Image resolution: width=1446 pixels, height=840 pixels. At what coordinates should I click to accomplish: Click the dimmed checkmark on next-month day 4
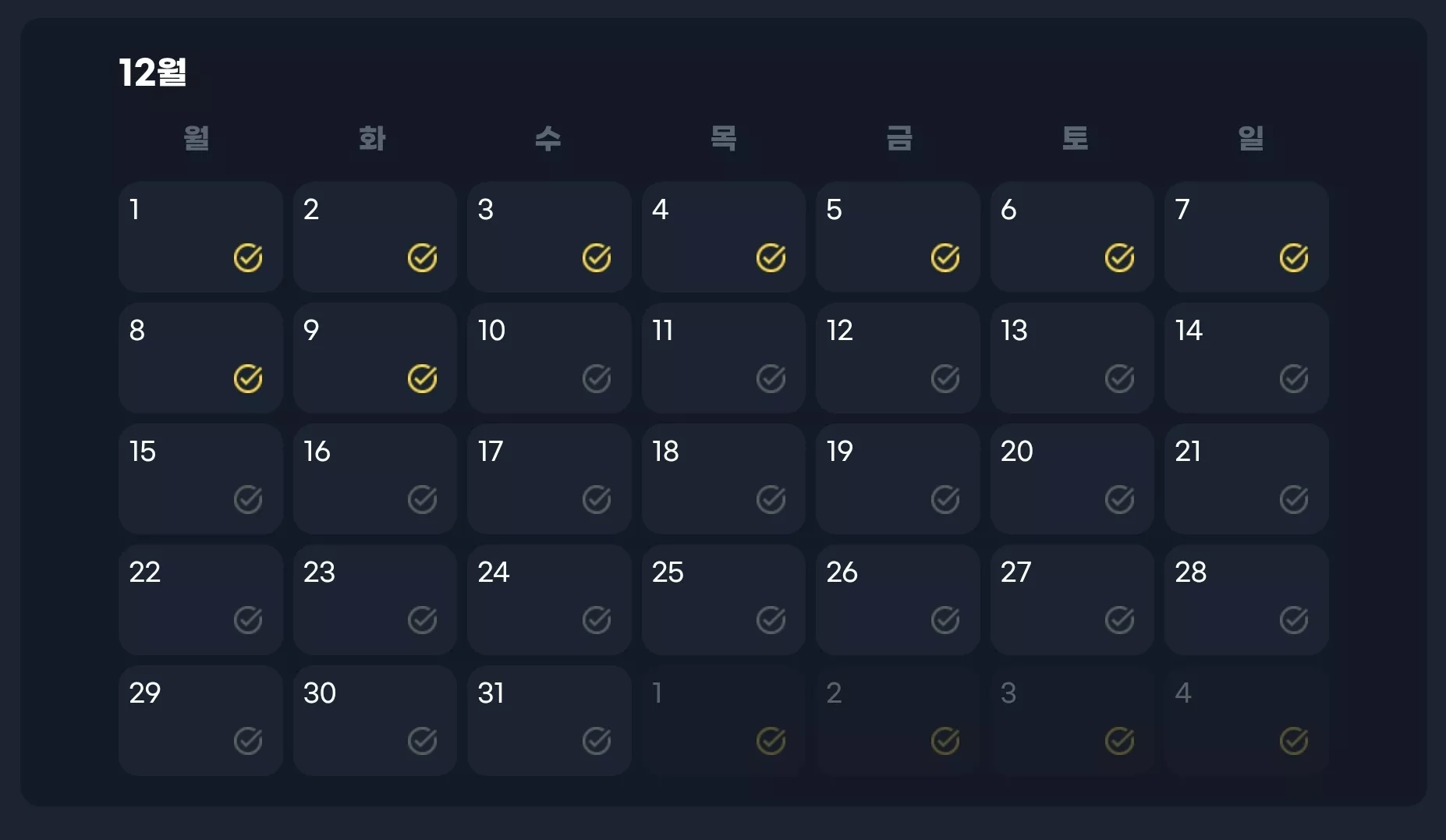(x=1294, y=741)
